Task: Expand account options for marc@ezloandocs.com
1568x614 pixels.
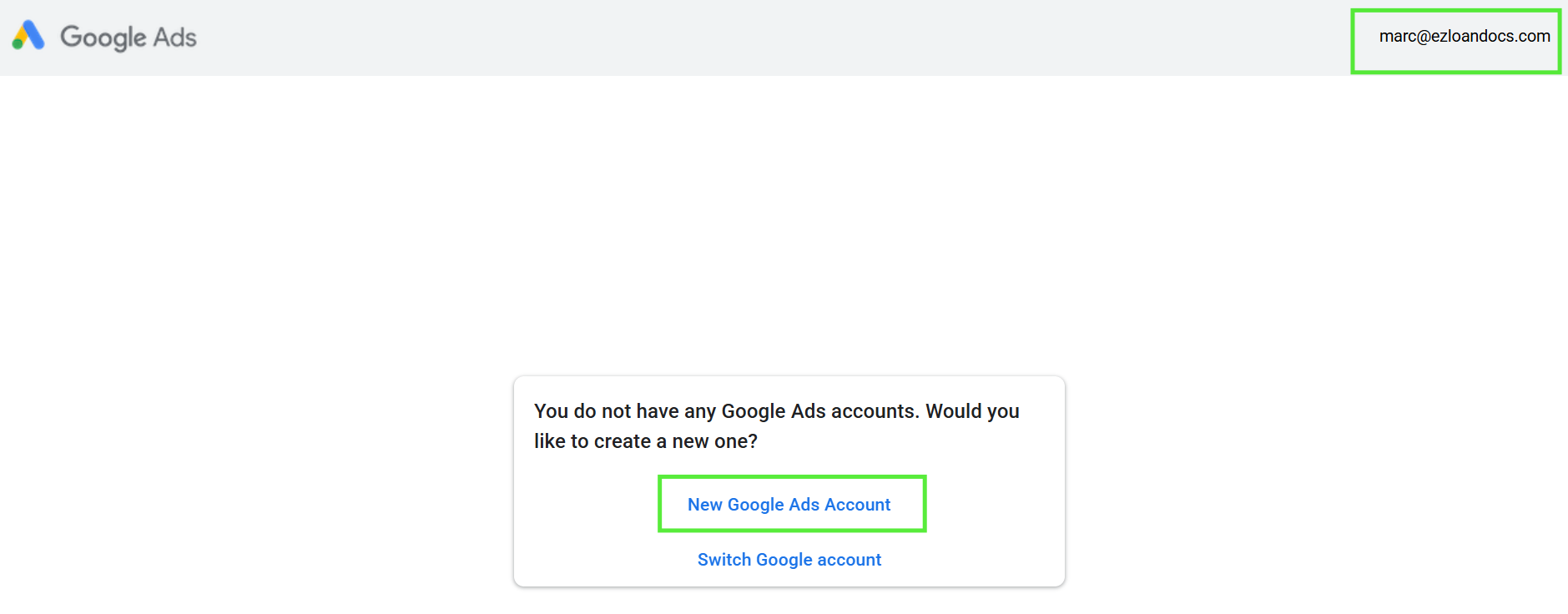Action: coord(1464,37)
